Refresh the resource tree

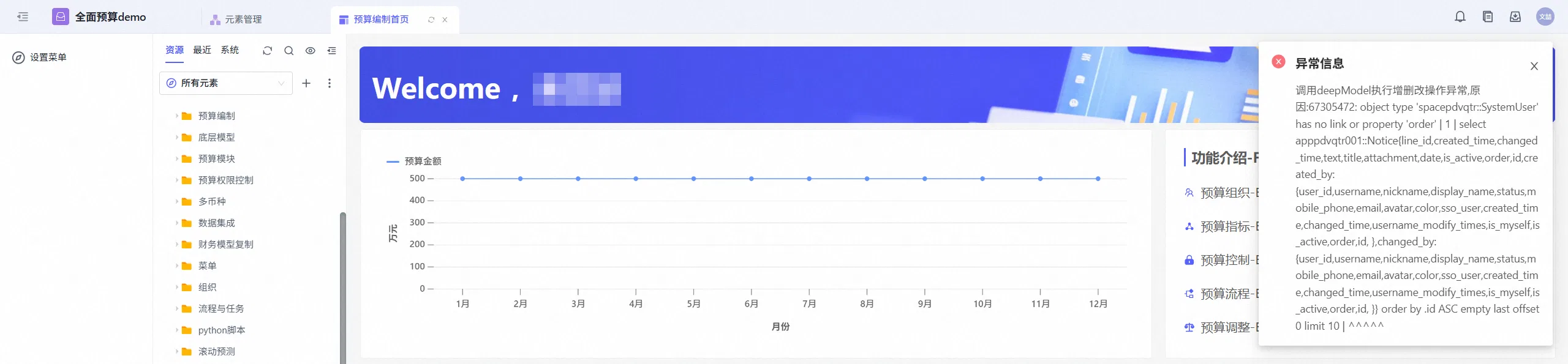[x=267, y=51]
